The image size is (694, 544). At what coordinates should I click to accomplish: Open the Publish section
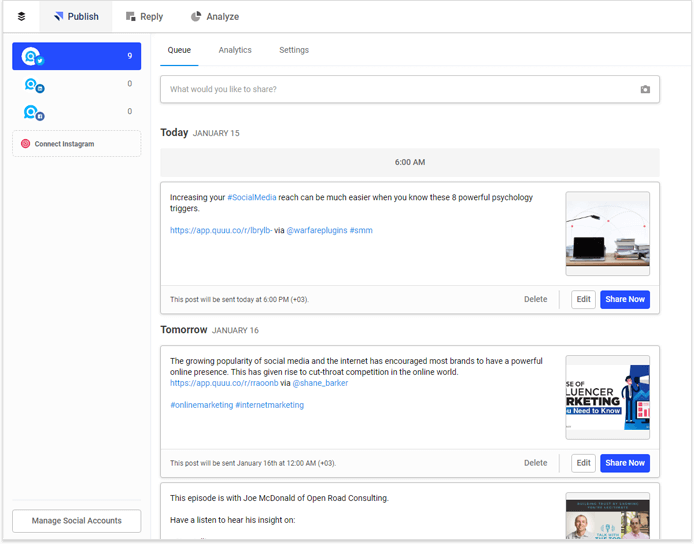coord(76,16)
